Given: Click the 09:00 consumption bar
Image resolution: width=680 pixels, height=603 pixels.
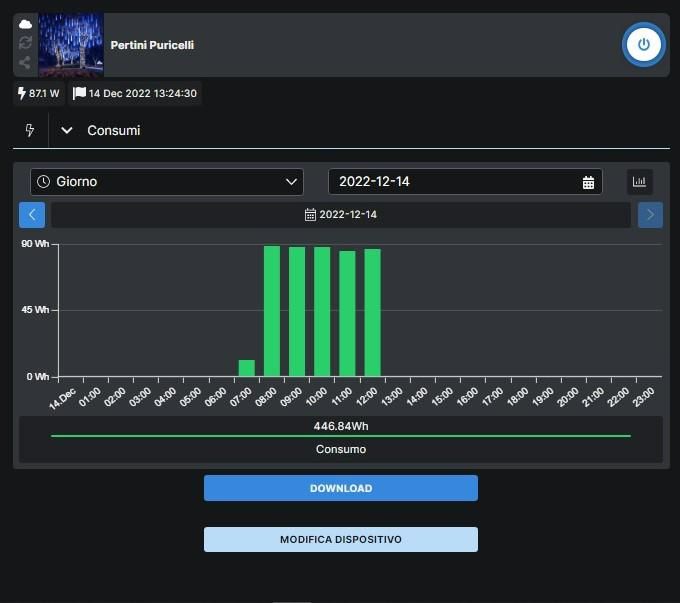Looking at the screenshot, I should 297,311.
